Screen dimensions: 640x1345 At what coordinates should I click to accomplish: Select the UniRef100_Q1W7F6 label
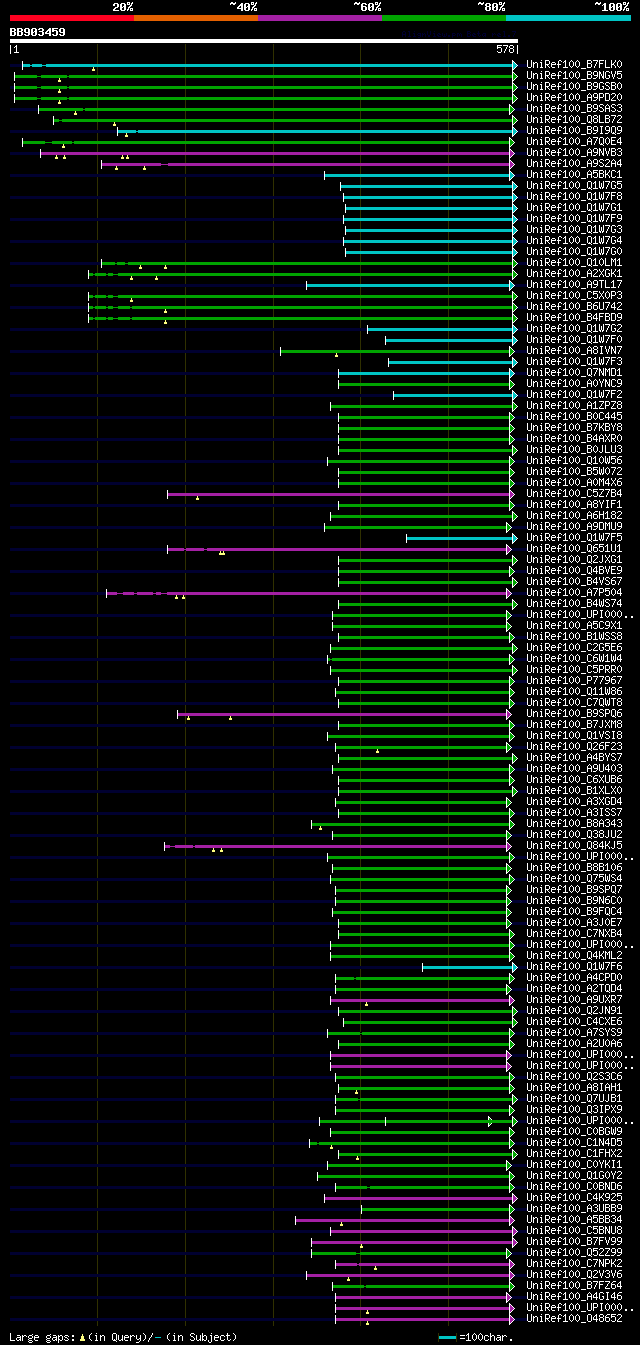coord(574,967)
